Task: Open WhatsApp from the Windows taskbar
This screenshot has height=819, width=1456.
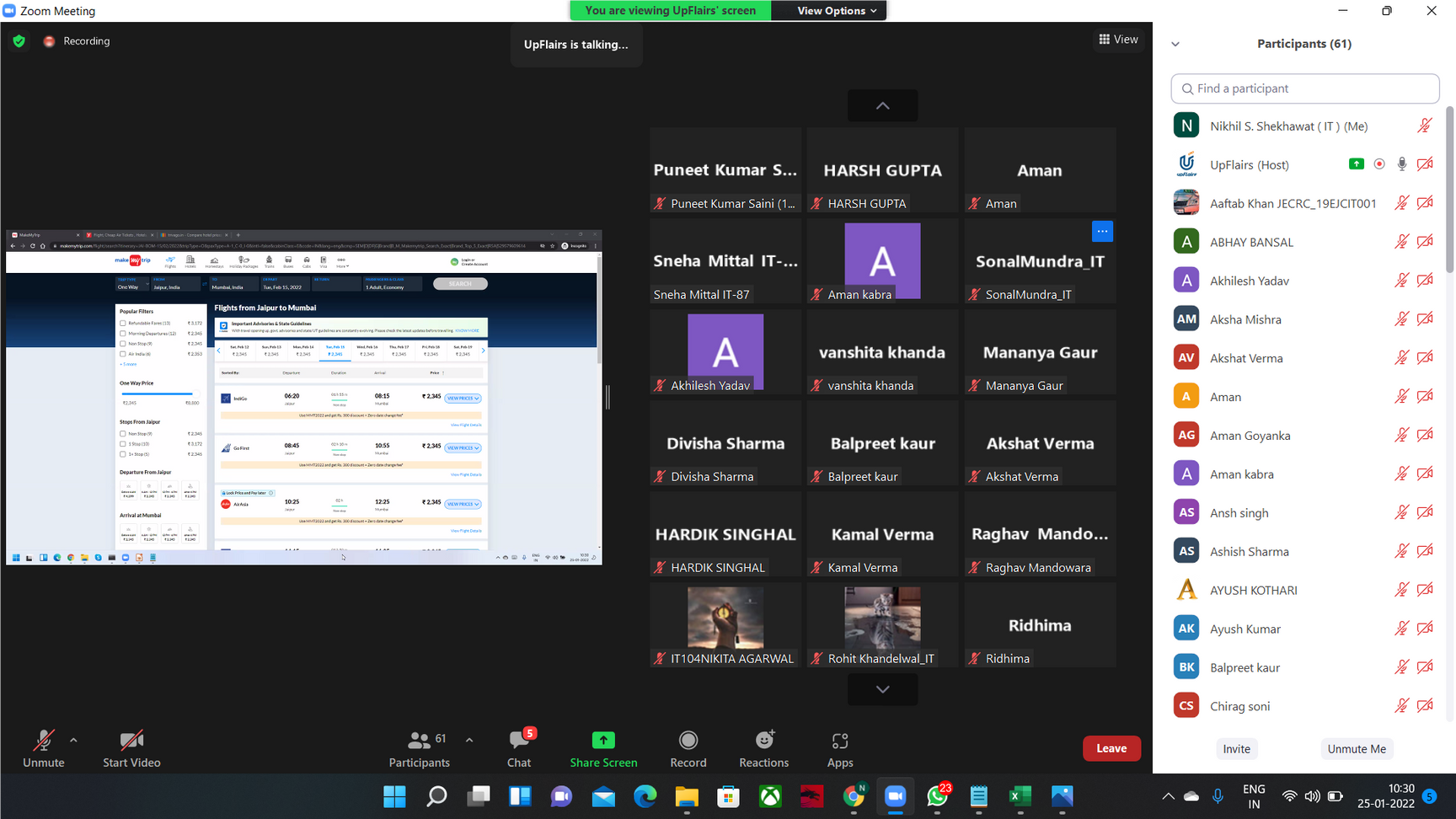Action: coord(937,796)
